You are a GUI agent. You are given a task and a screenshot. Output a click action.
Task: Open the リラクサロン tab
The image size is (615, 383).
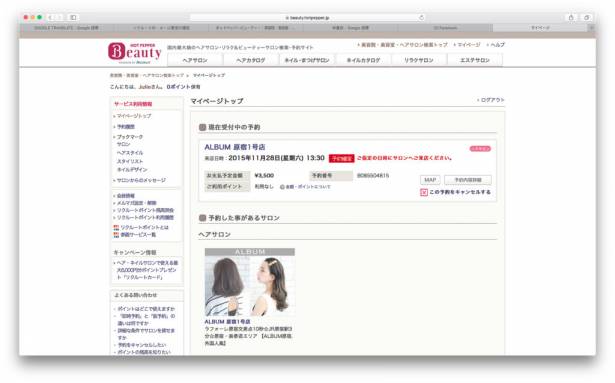coord(419,60)
